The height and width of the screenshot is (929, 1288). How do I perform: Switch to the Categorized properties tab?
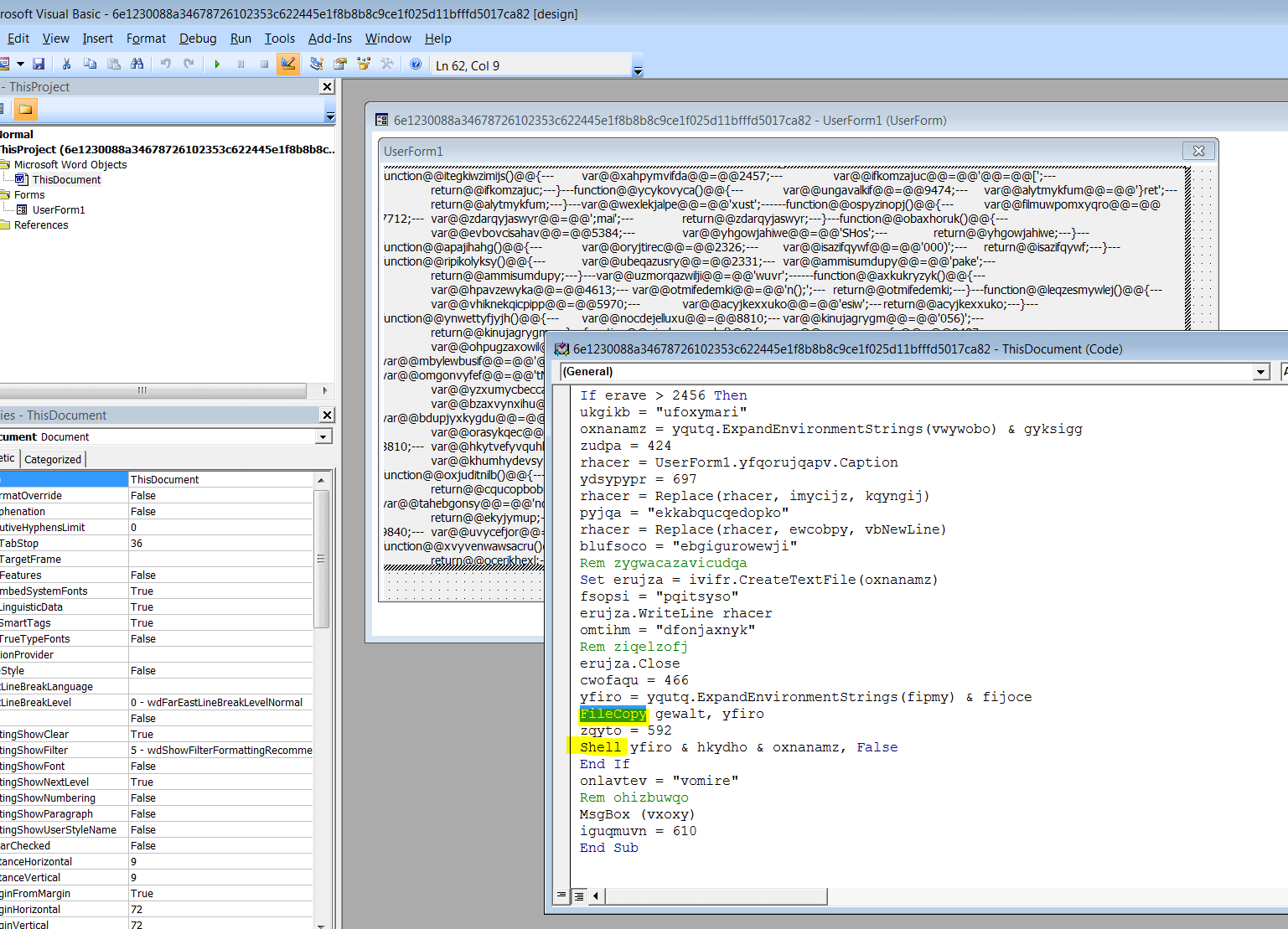[x=53, y=459]
